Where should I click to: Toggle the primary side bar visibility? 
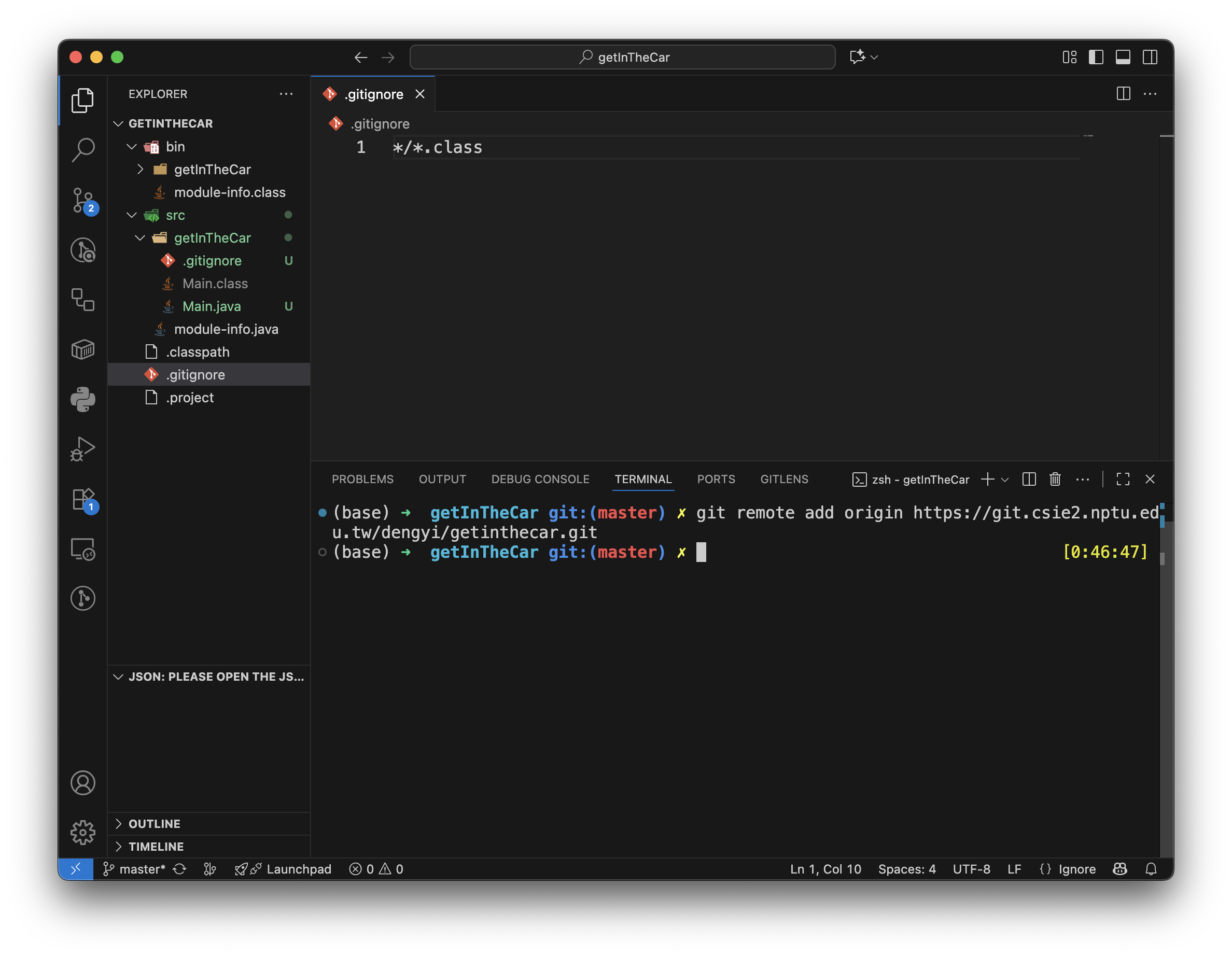(1096, 58)
